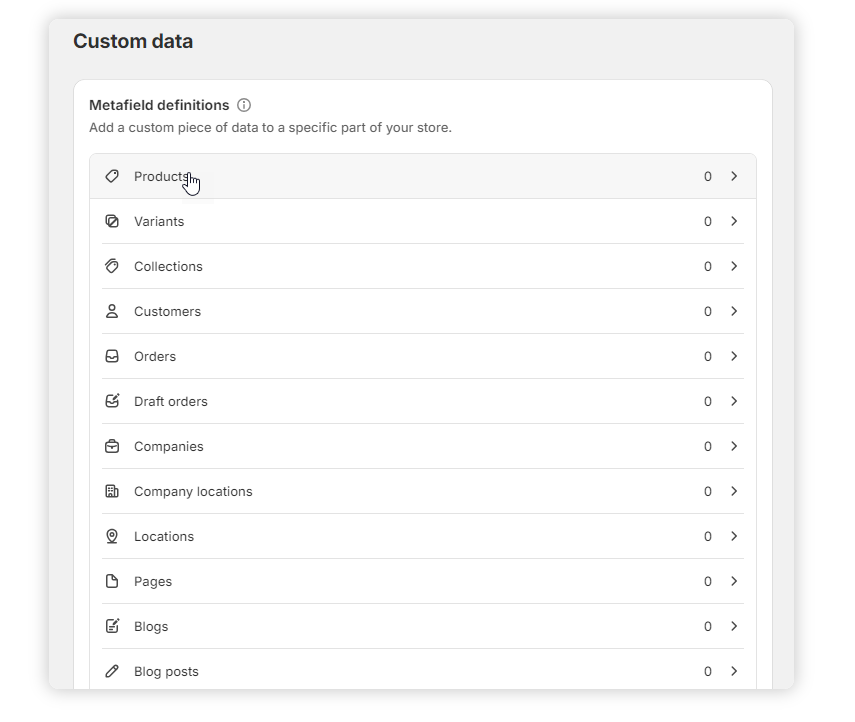Click info icon next to Metafield definitions
Screen dimensions: 855x722
244,105
